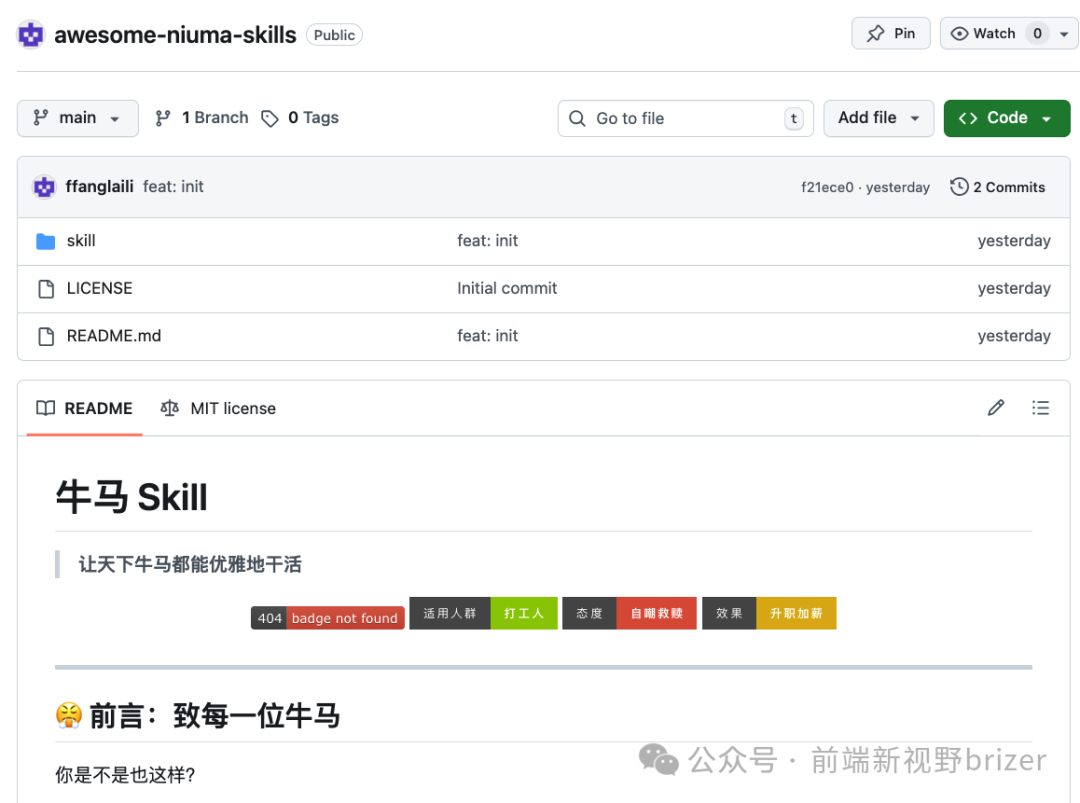Click the repository owner avatar beside the title
Viewport: 1080px width, 803px height.
click(x=31, y=34)
